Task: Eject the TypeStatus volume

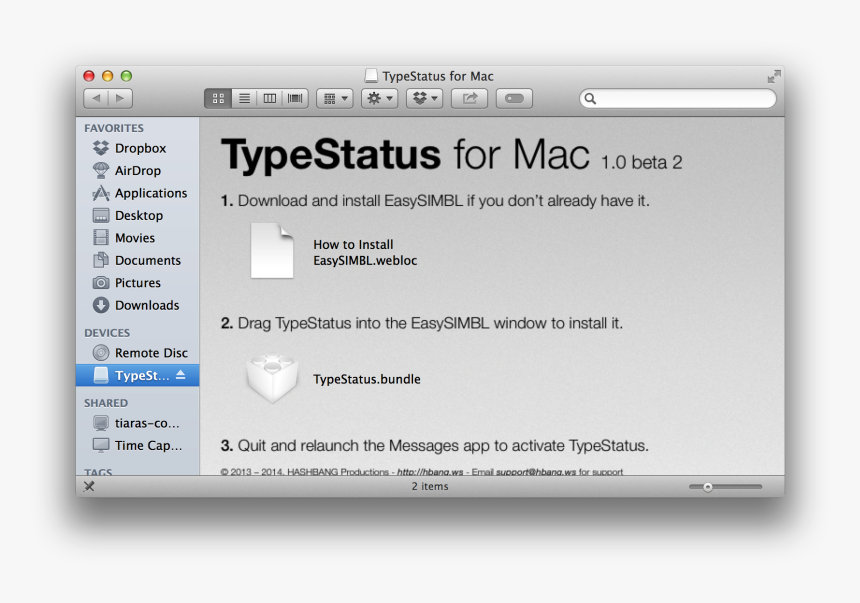Action: (180, 375)
